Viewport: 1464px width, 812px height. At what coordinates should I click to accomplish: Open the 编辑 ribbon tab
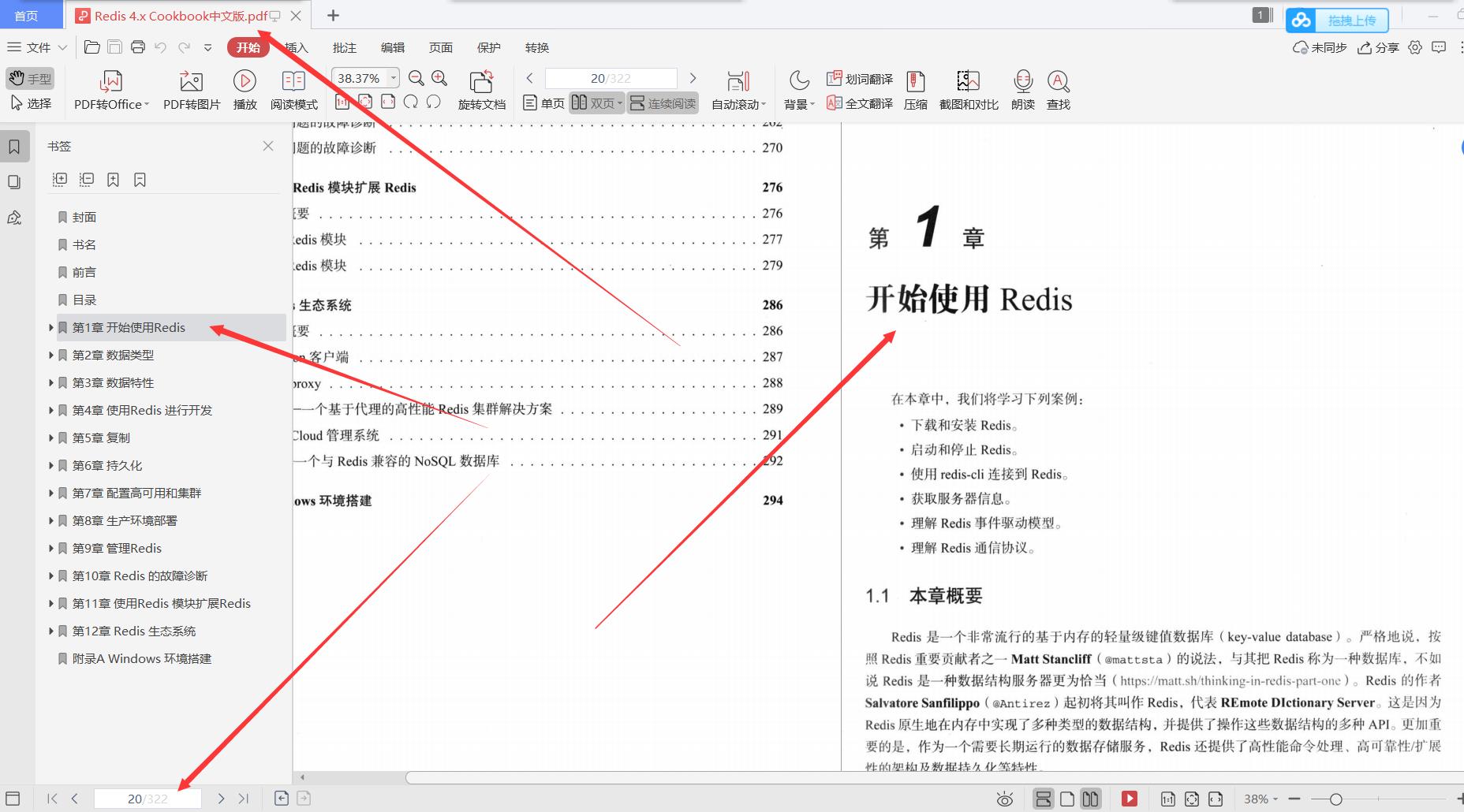click(x=393, y=47)
